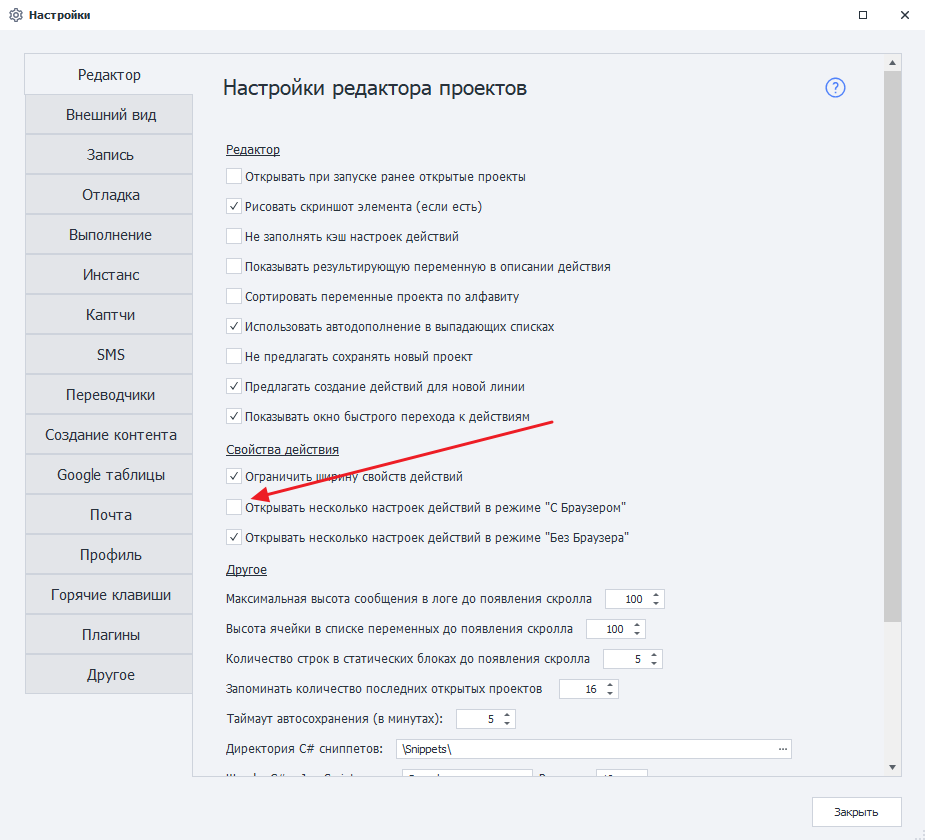Click the 'Другое' underlined section heading

[x=246, y=570]
